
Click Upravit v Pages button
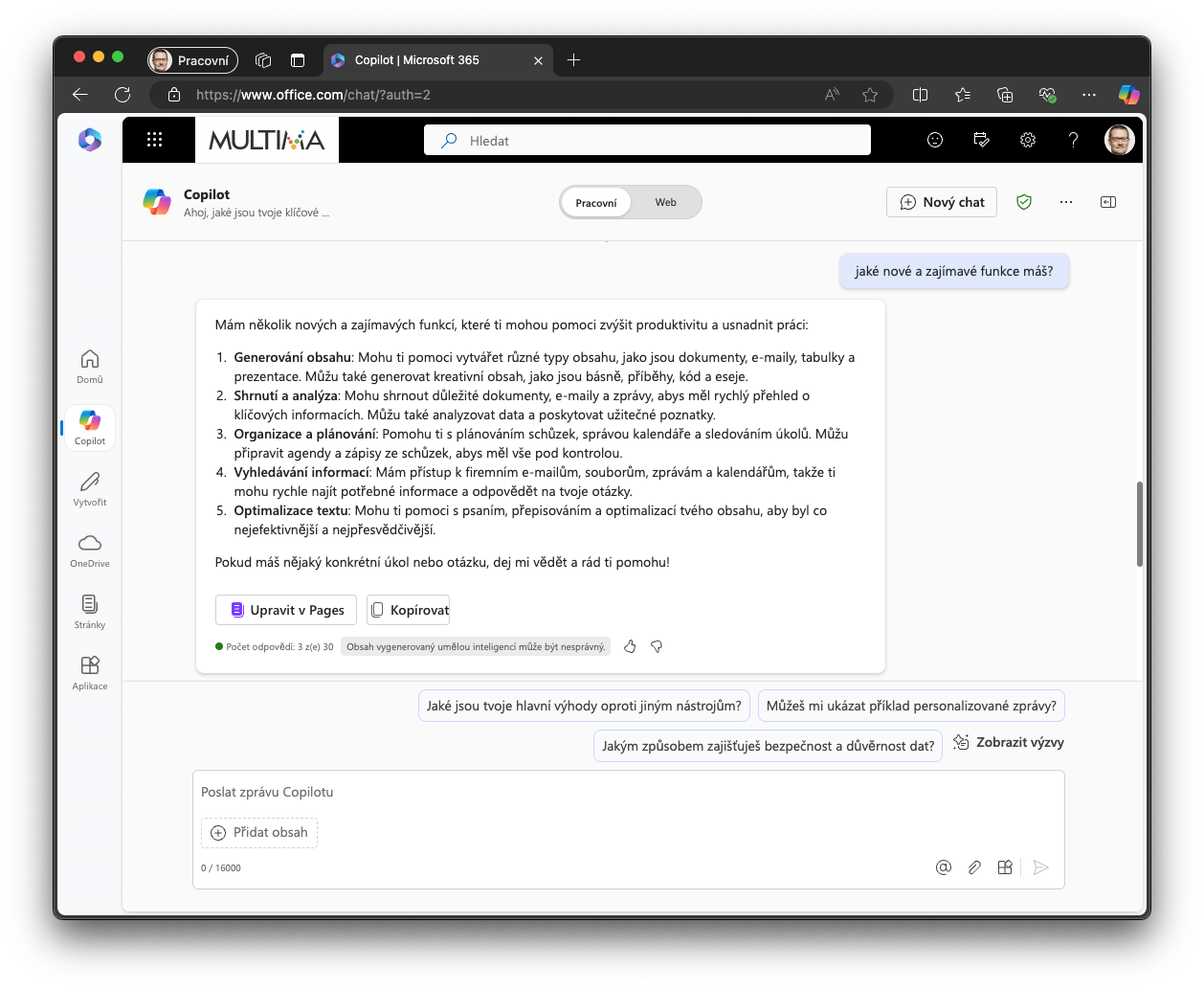tap(286, 610)
